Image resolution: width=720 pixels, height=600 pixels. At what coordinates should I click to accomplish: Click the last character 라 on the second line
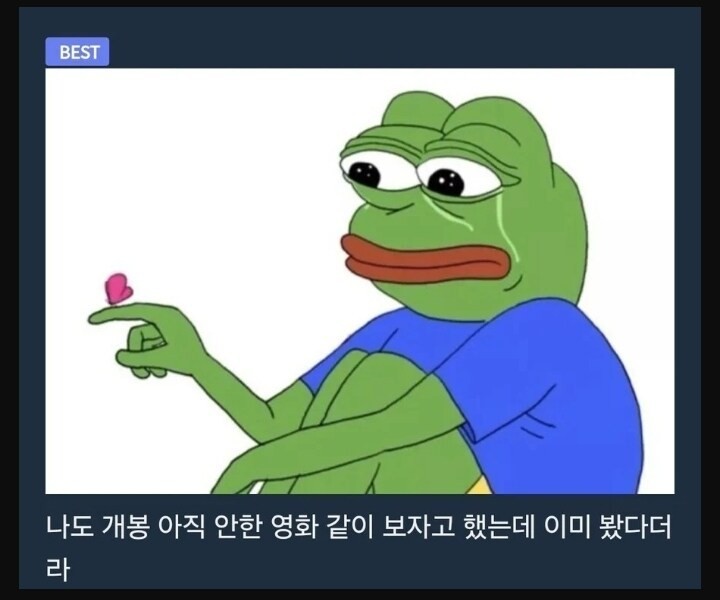click(58, 568)
